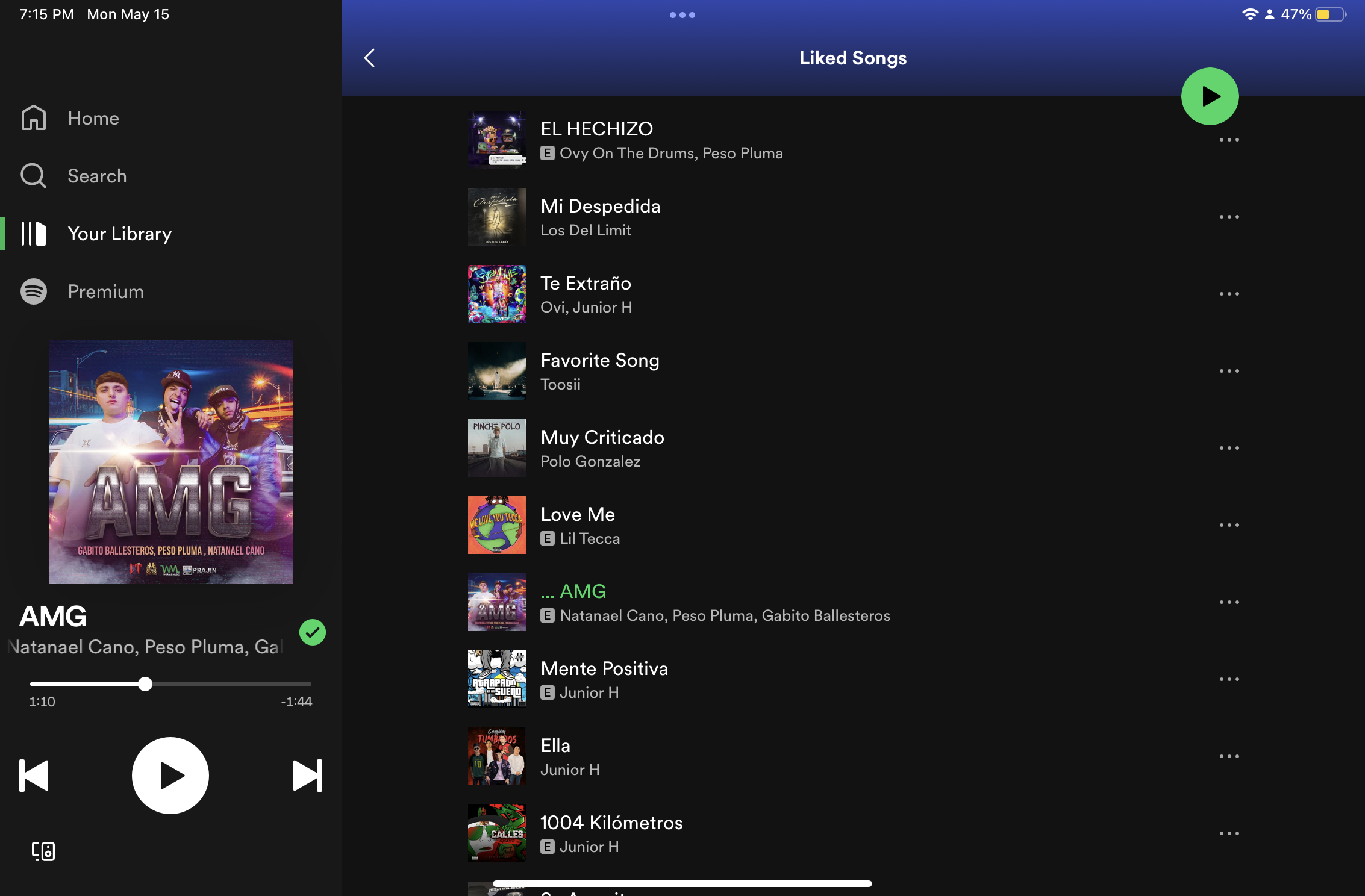
Task: Play the song Love Me
Action: point(578,514)
